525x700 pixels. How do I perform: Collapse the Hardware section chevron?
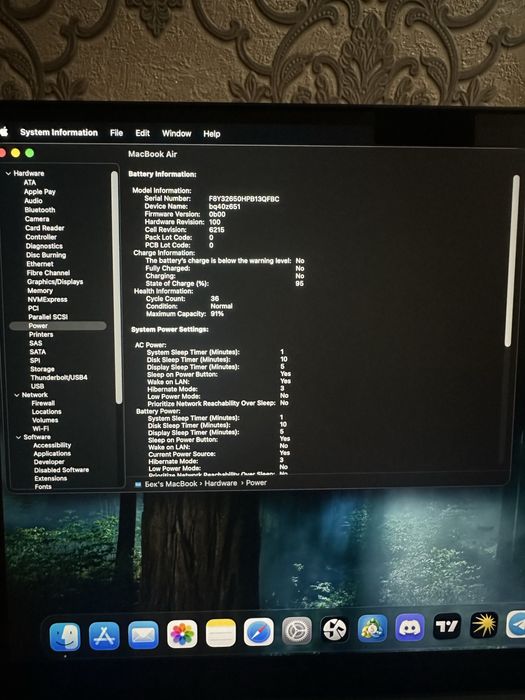pyautogui.click(x=8, y=173)
